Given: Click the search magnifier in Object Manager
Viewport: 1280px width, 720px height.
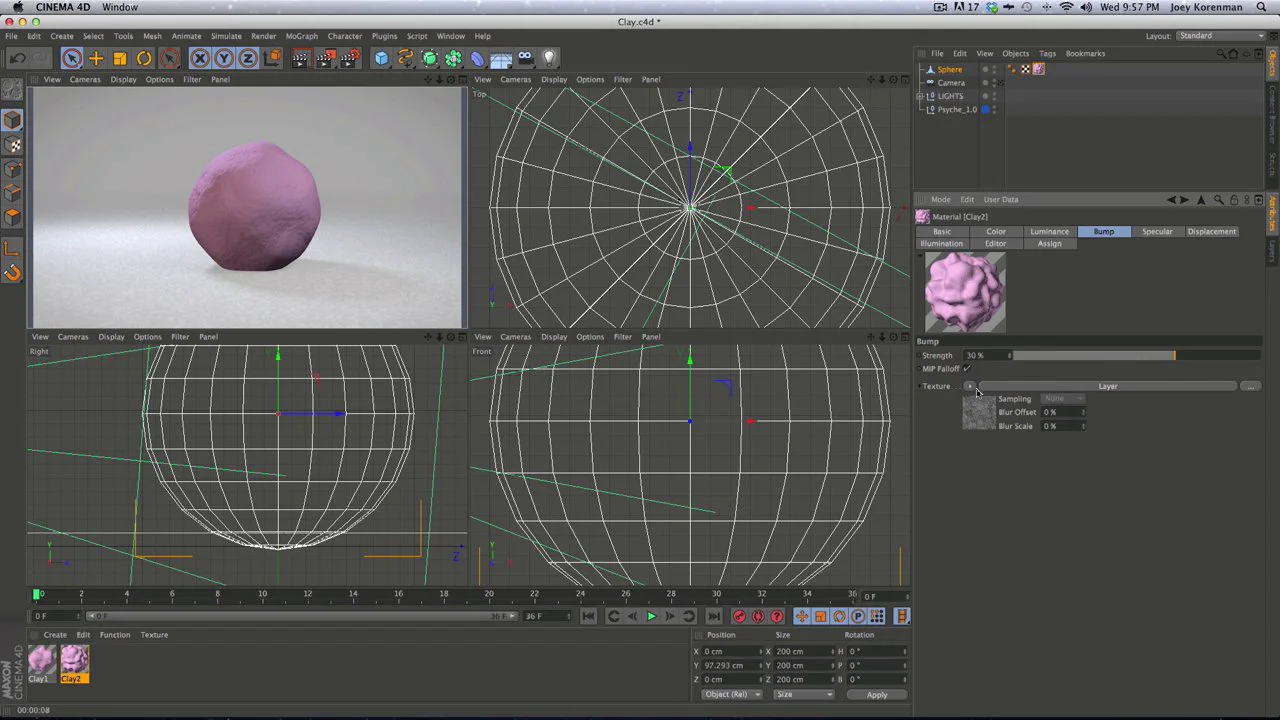Looking at the screenshot, I should point(1221,53).
